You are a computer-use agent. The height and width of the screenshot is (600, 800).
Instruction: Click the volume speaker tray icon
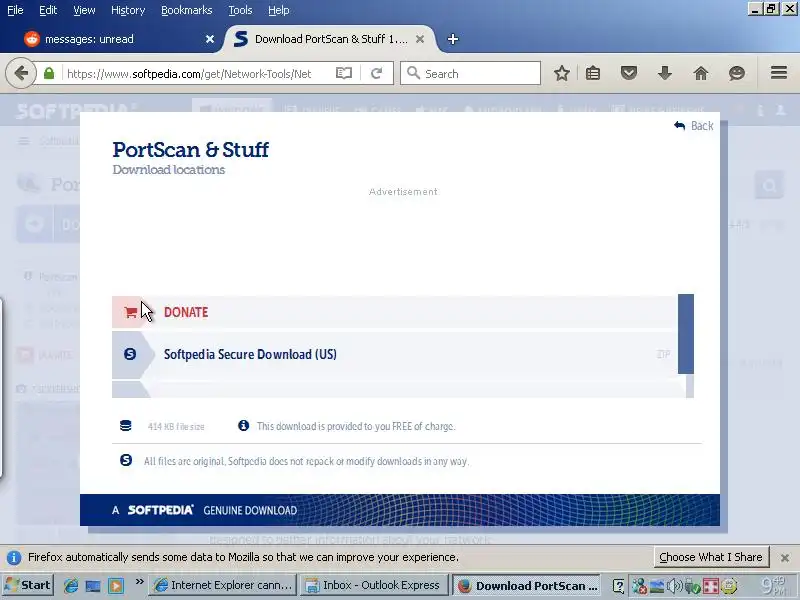(x=674, y=586)
